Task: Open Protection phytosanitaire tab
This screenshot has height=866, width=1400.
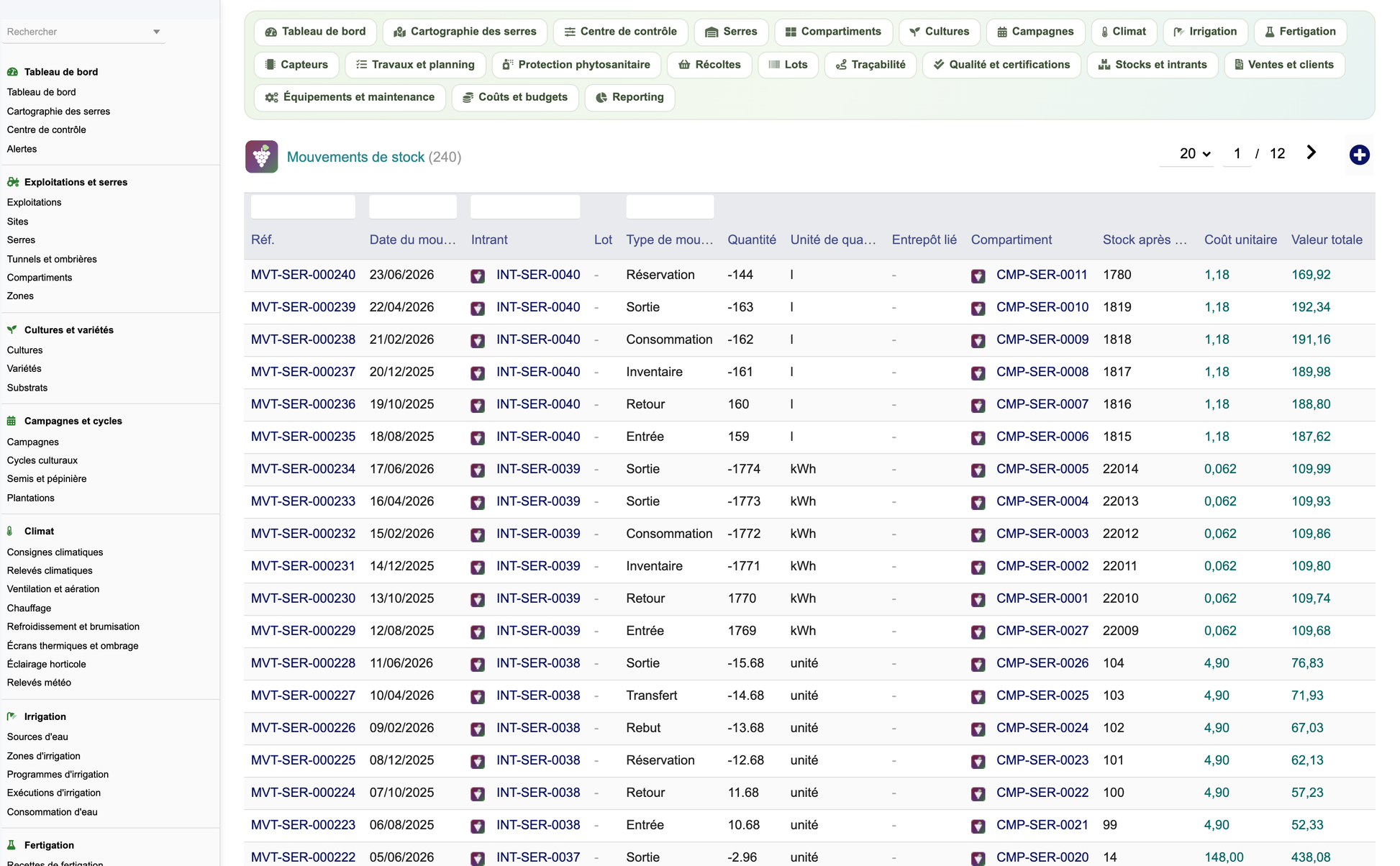Action: 576,65
